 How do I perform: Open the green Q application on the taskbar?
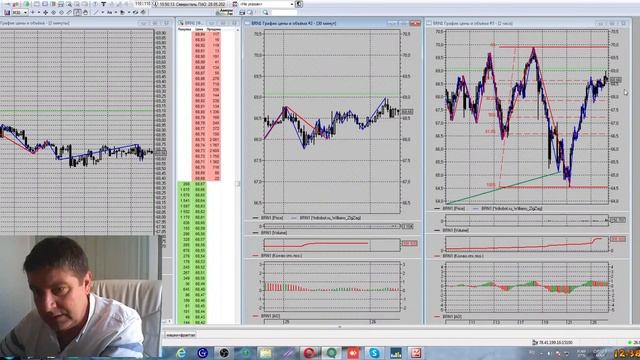[331, 353]
